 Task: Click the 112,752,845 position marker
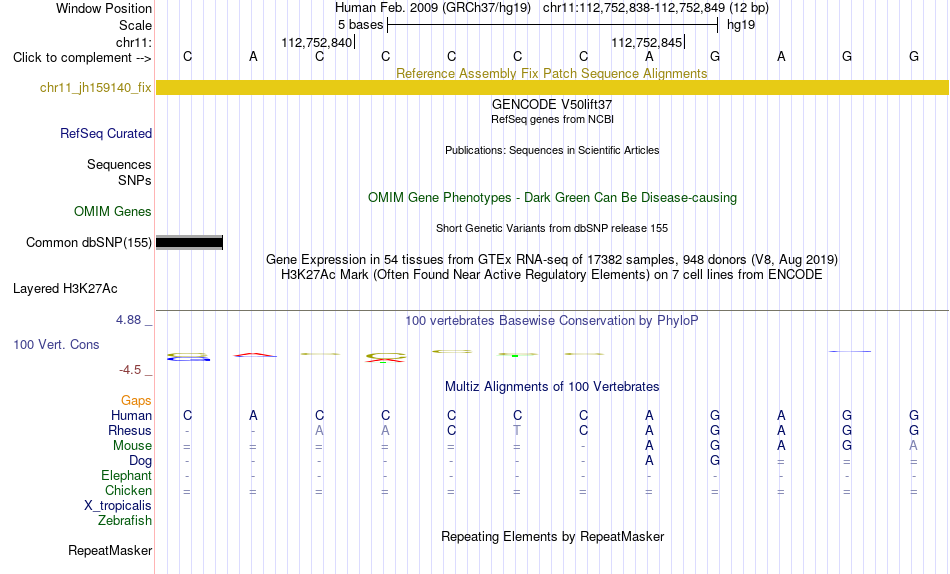tap(646, 42)
